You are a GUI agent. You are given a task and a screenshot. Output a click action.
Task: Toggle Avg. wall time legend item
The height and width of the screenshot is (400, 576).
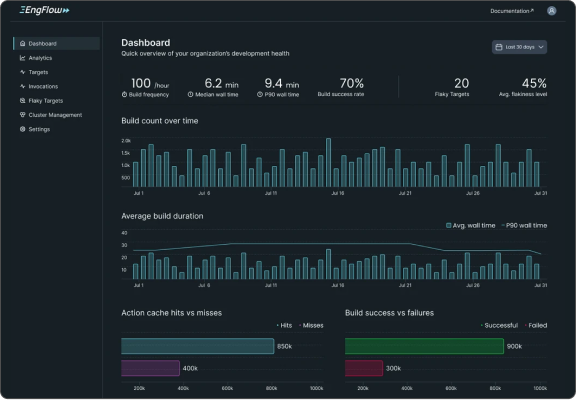(x=470, y=226)
